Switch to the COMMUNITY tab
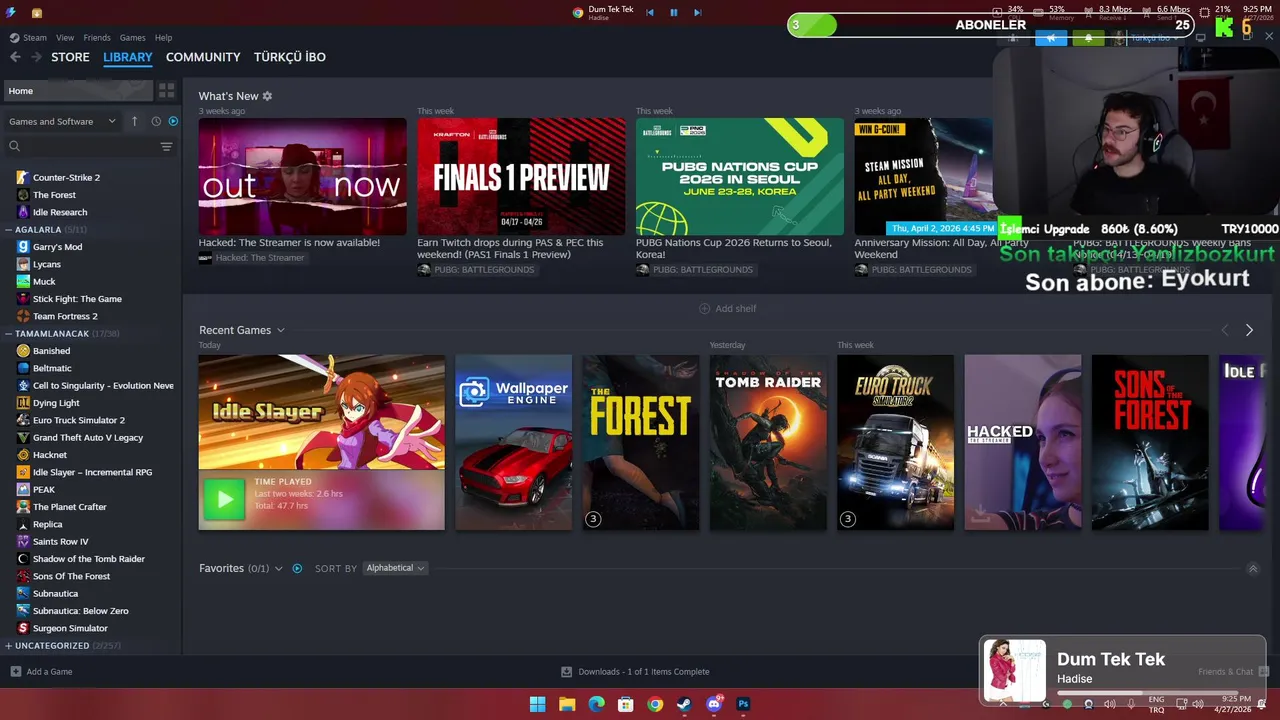 [x=203, y=57]
